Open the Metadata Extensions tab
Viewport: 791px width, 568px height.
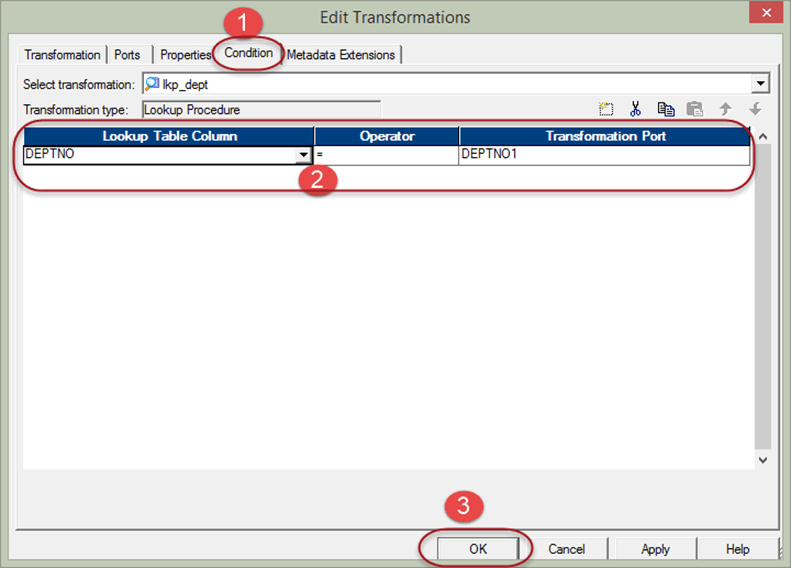[341, 55]
